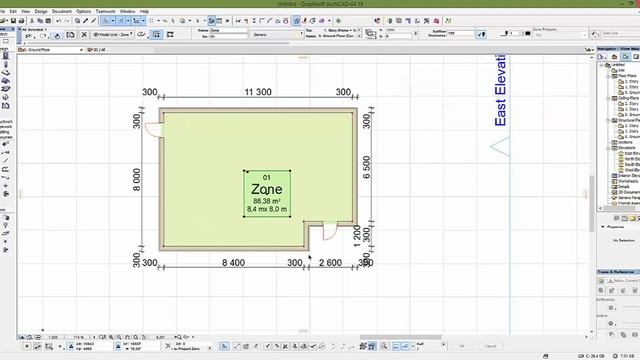Click the Copy icon in the toolbar
640x360 pixels.
click(40, 21)
